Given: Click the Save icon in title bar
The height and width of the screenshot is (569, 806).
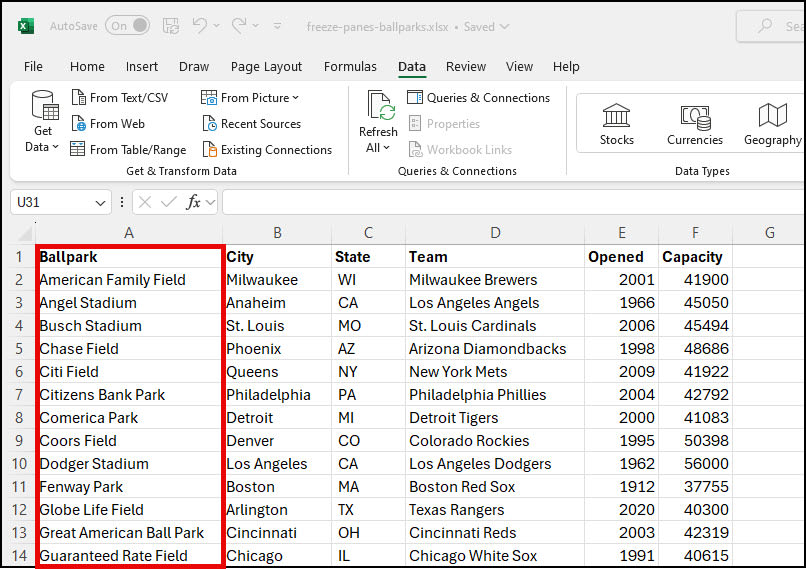Looking at the screenshot, I should [x=171, y=26].
